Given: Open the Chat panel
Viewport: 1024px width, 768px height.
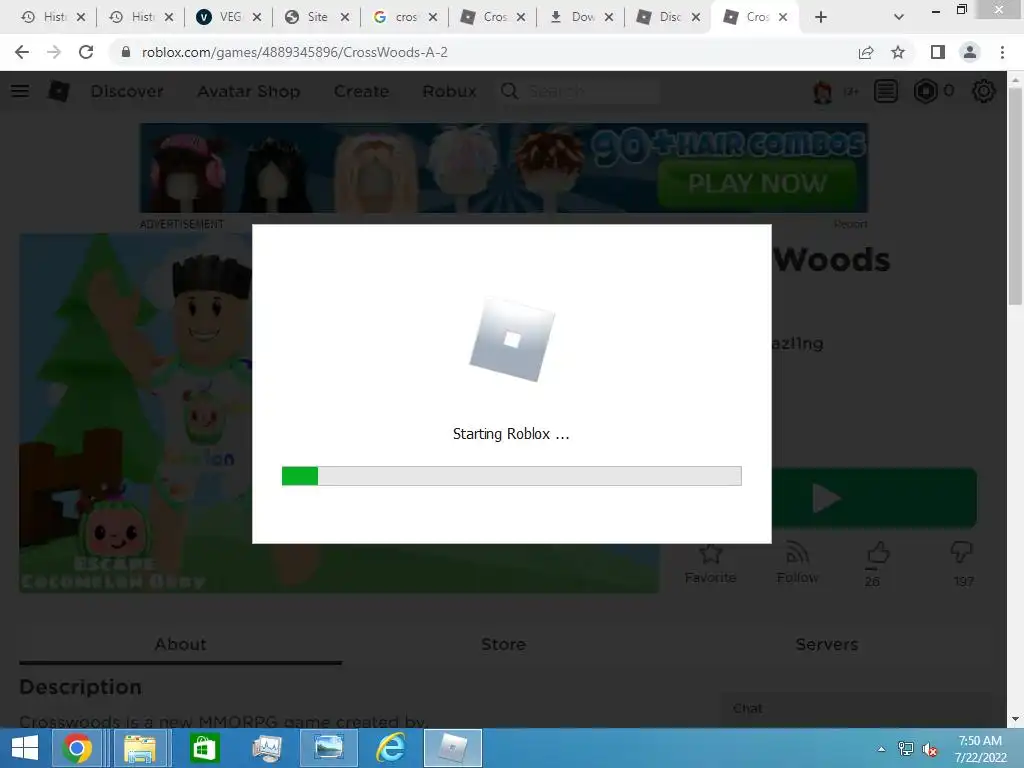Looking at the screenshot, I should tap(854, 709).
